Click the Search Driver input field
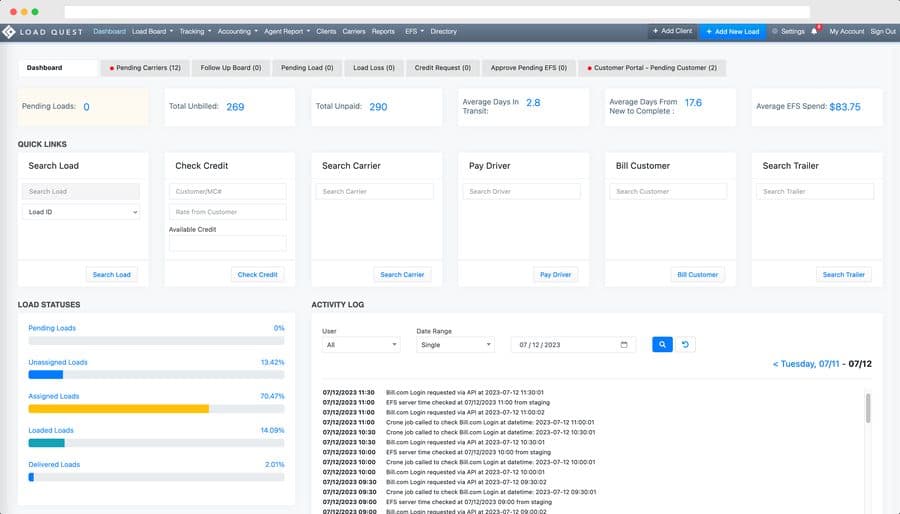Image resolution: width=900 pixels, height=514 pixels. [521, 191]
